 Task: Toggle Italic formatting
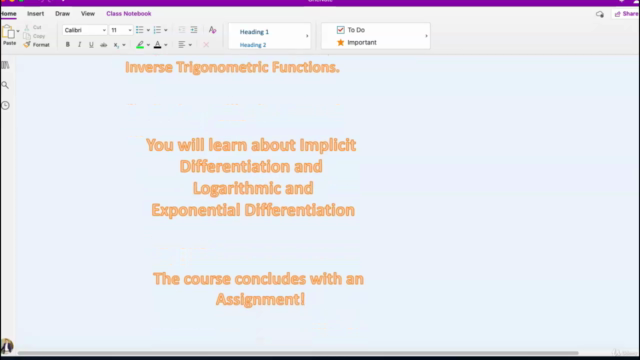80,44
